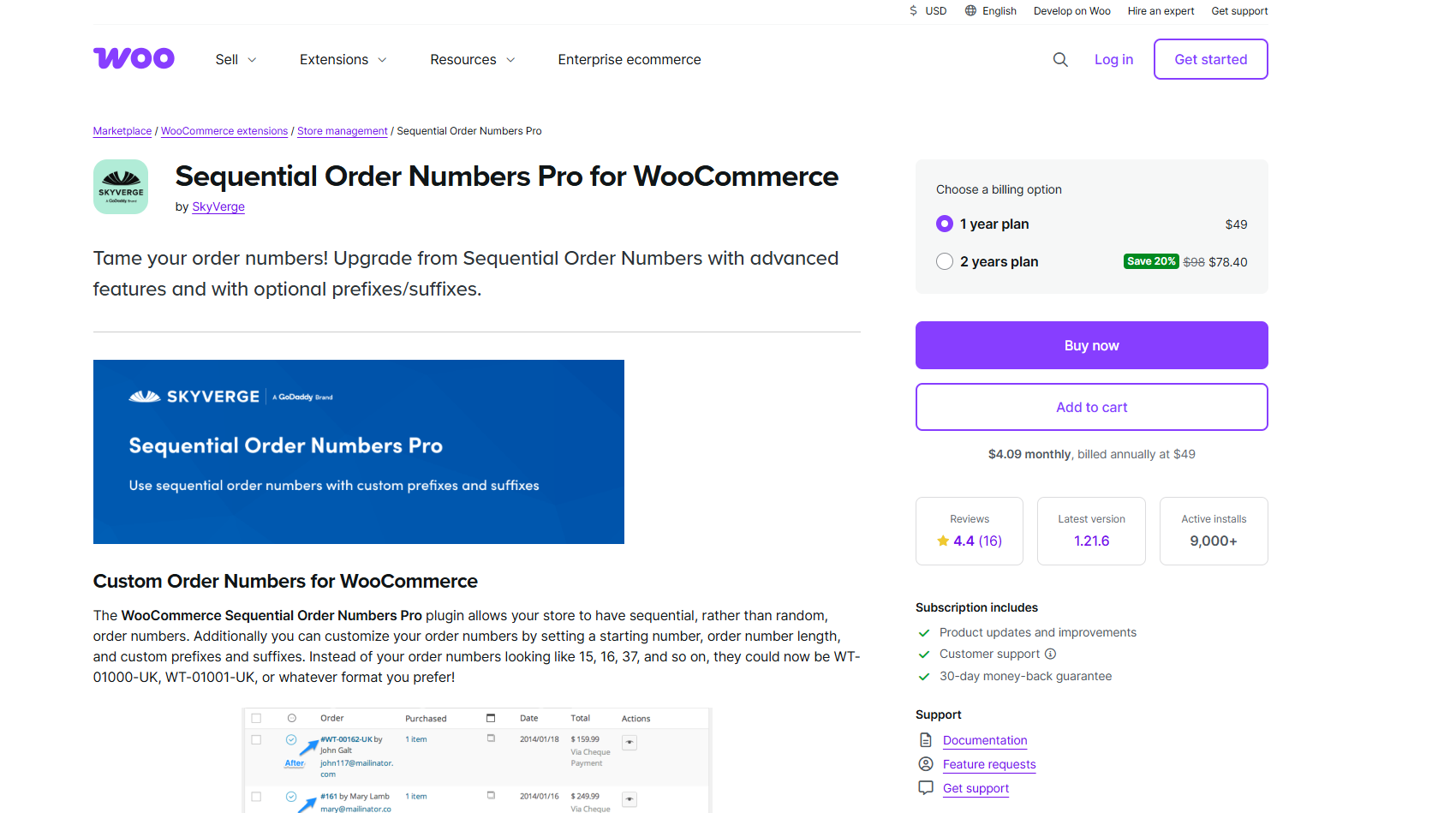Click the Buy now button
Viewport: 1456px width, 813px height.
coord(1091,345)
